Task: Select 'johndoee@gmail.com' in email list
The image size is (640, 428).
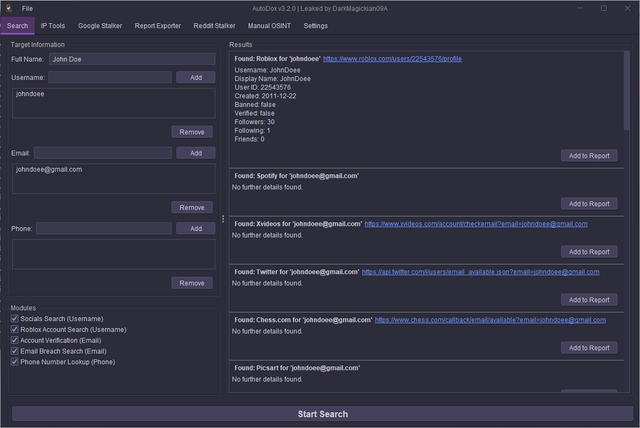Action: [x=49, y=169]
